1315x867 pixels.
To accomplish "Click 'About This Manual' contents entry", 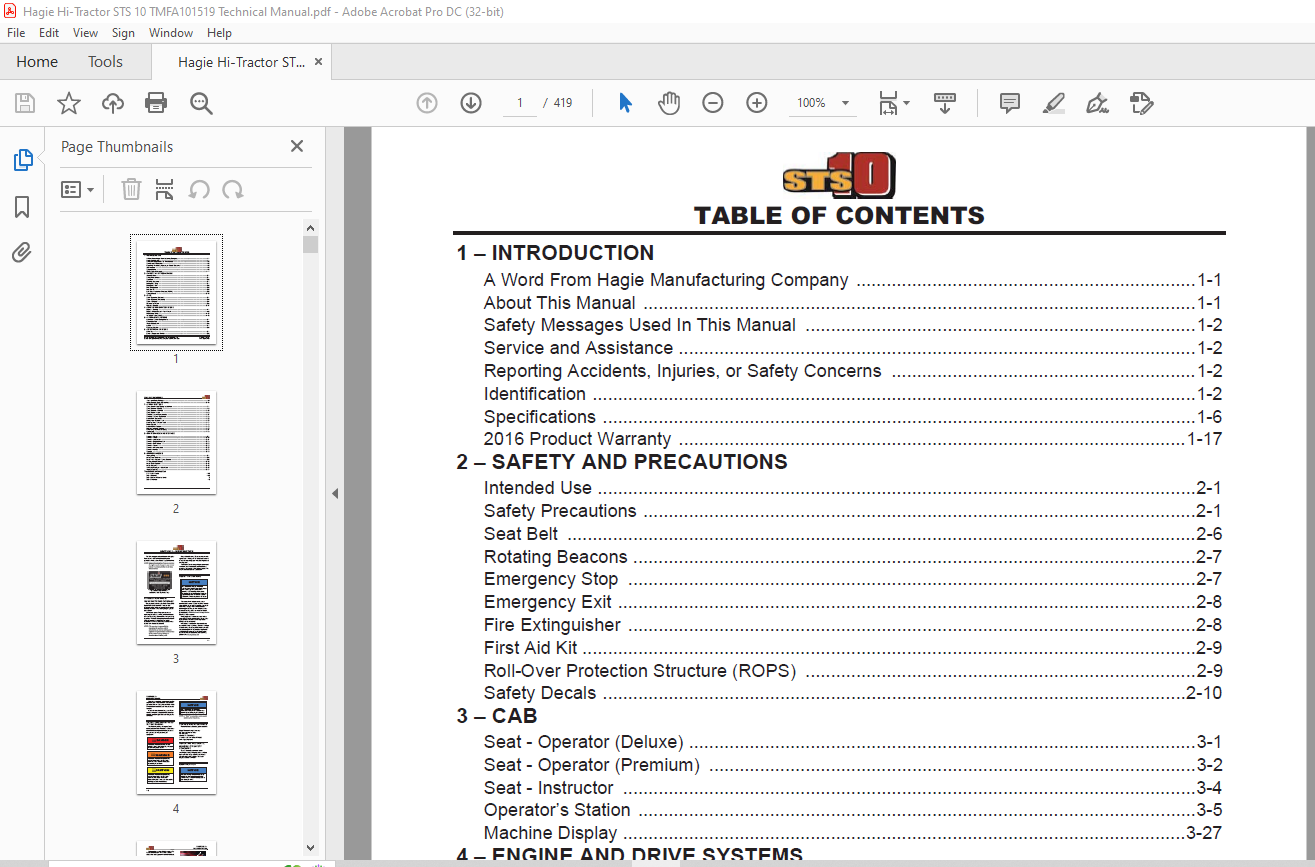I will point(559,303).
